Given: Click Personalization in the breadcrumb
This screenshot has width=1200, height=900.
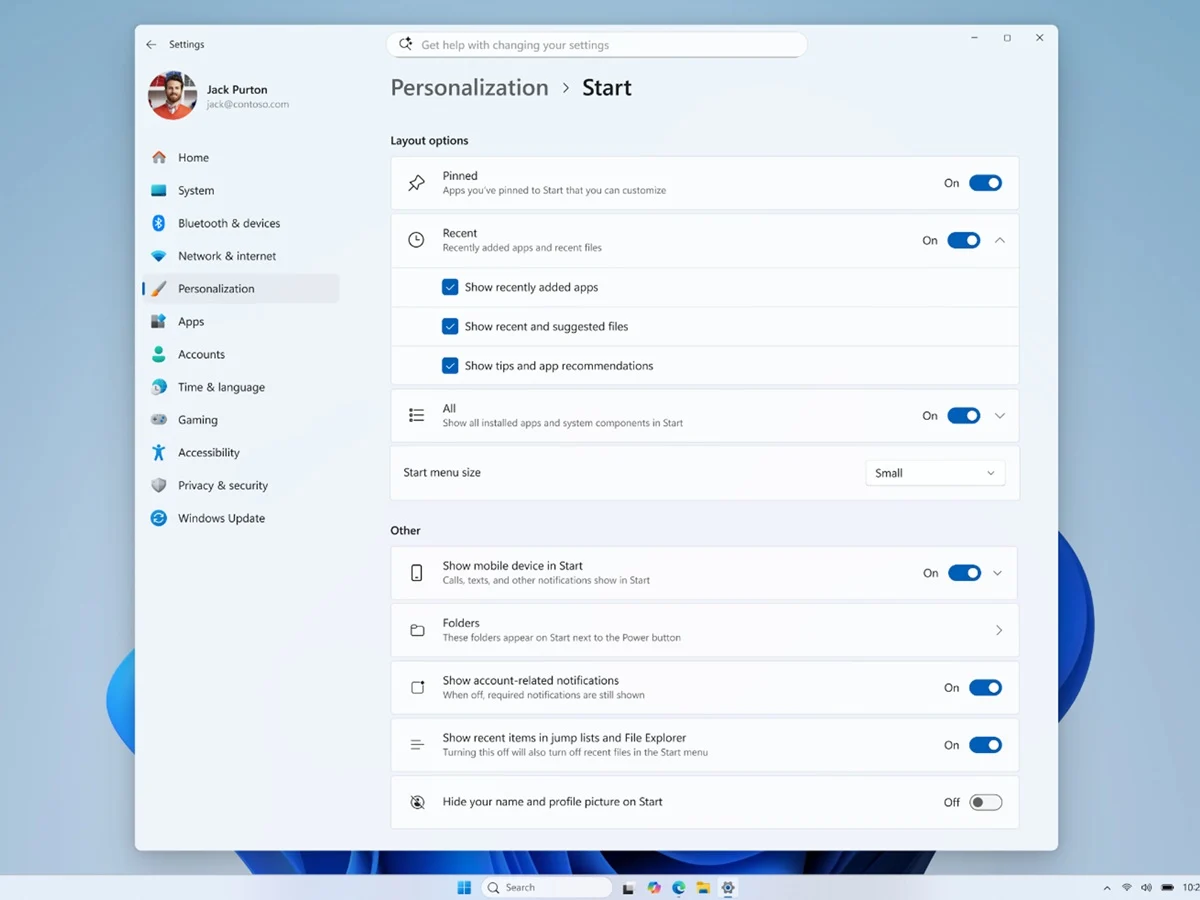Looking at the screenshot, I should coord(469,88).
